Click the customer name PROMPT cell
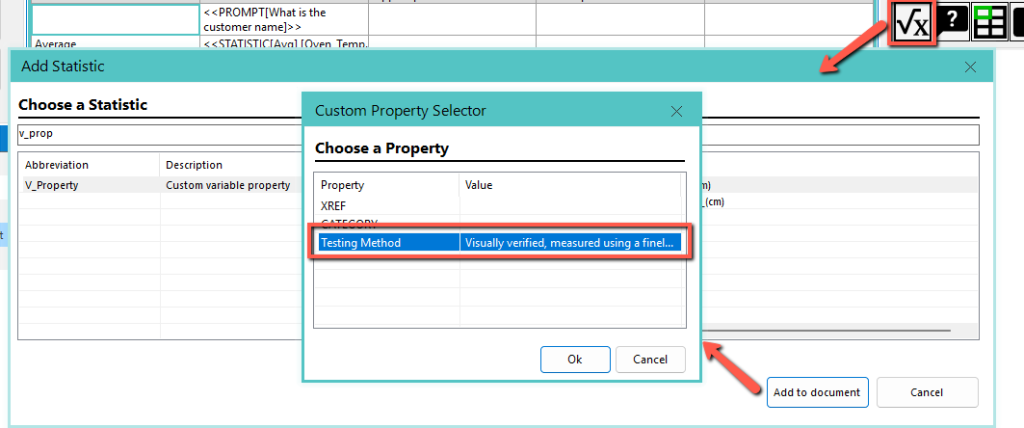 [284, 18]
